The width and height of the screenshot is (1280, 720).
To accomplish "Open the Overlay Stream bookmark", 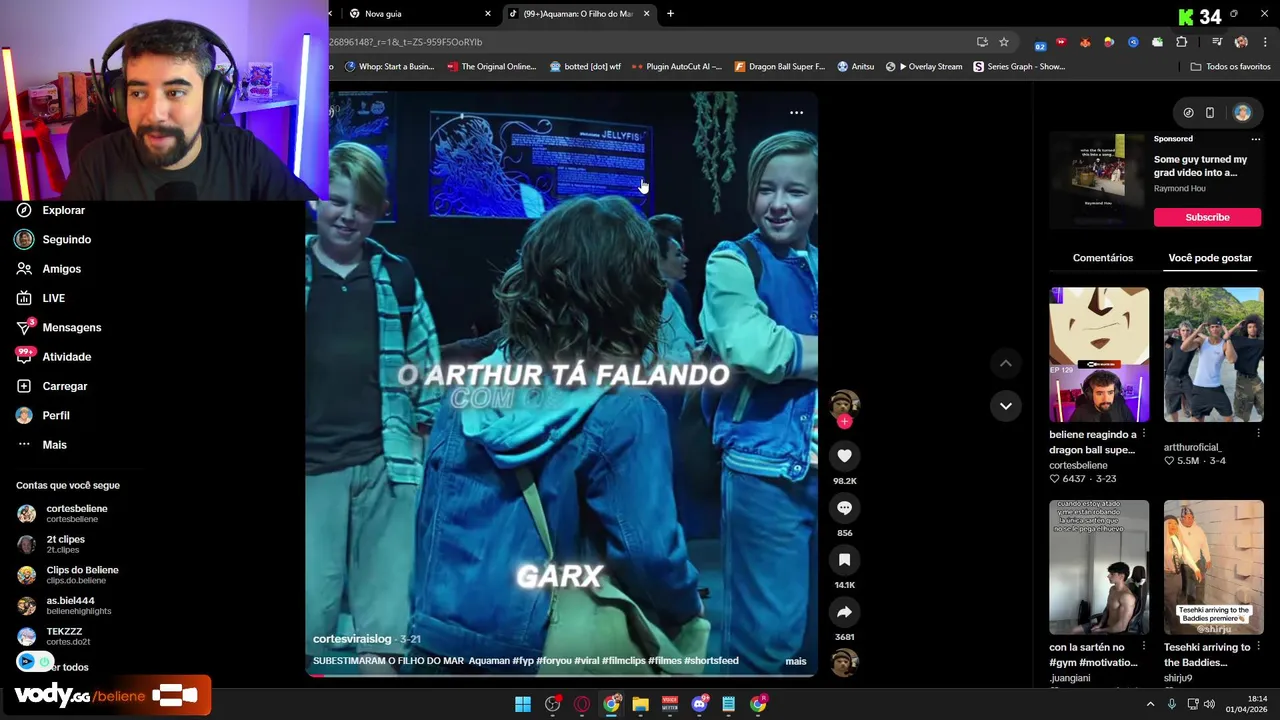I will click(x=923, y=67).
